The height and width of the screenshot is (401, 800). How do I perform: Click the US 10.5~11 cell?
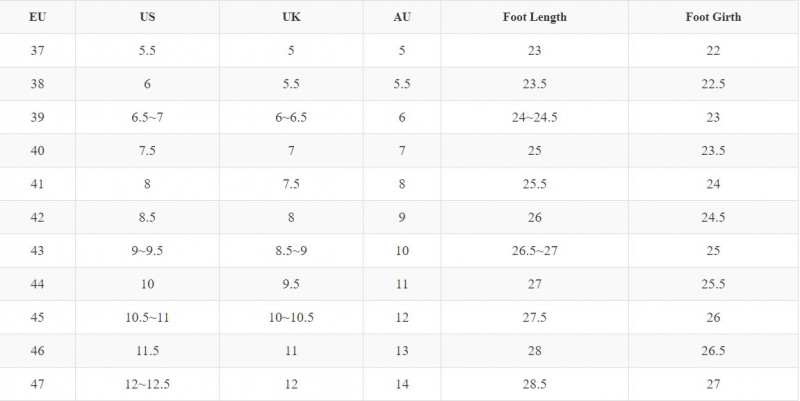[x=147, y=317]
